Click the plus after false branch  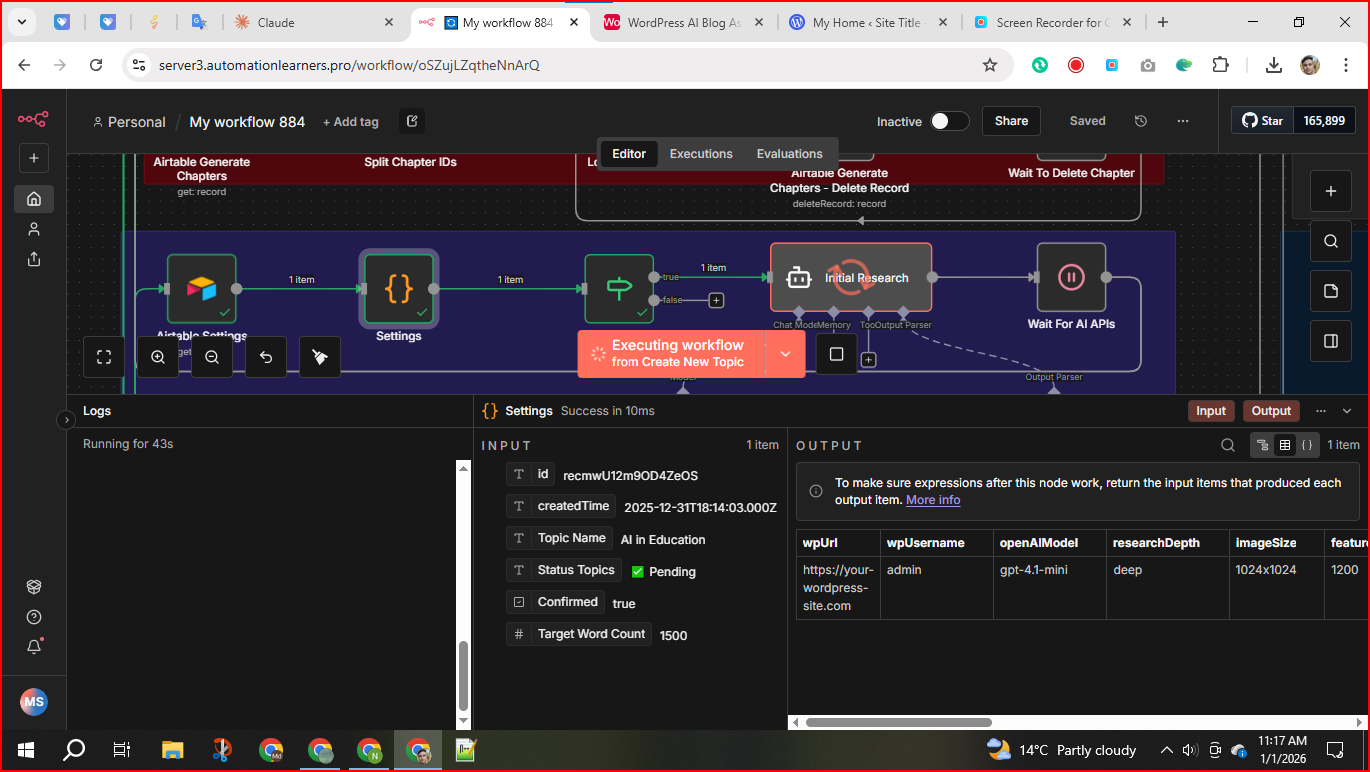click(x=716, y=300)
